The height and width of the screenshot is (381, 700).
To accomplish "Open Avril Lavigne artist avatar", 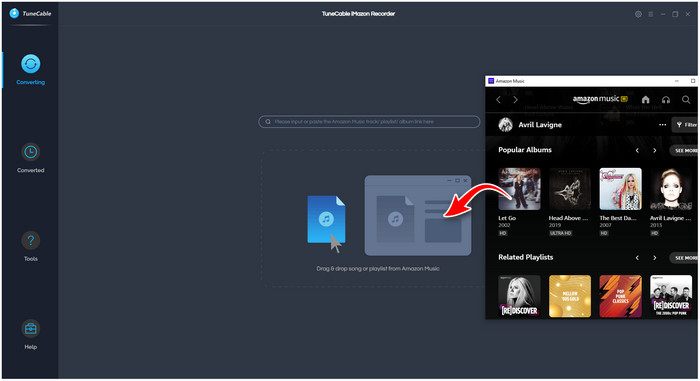I will [505, 125].
